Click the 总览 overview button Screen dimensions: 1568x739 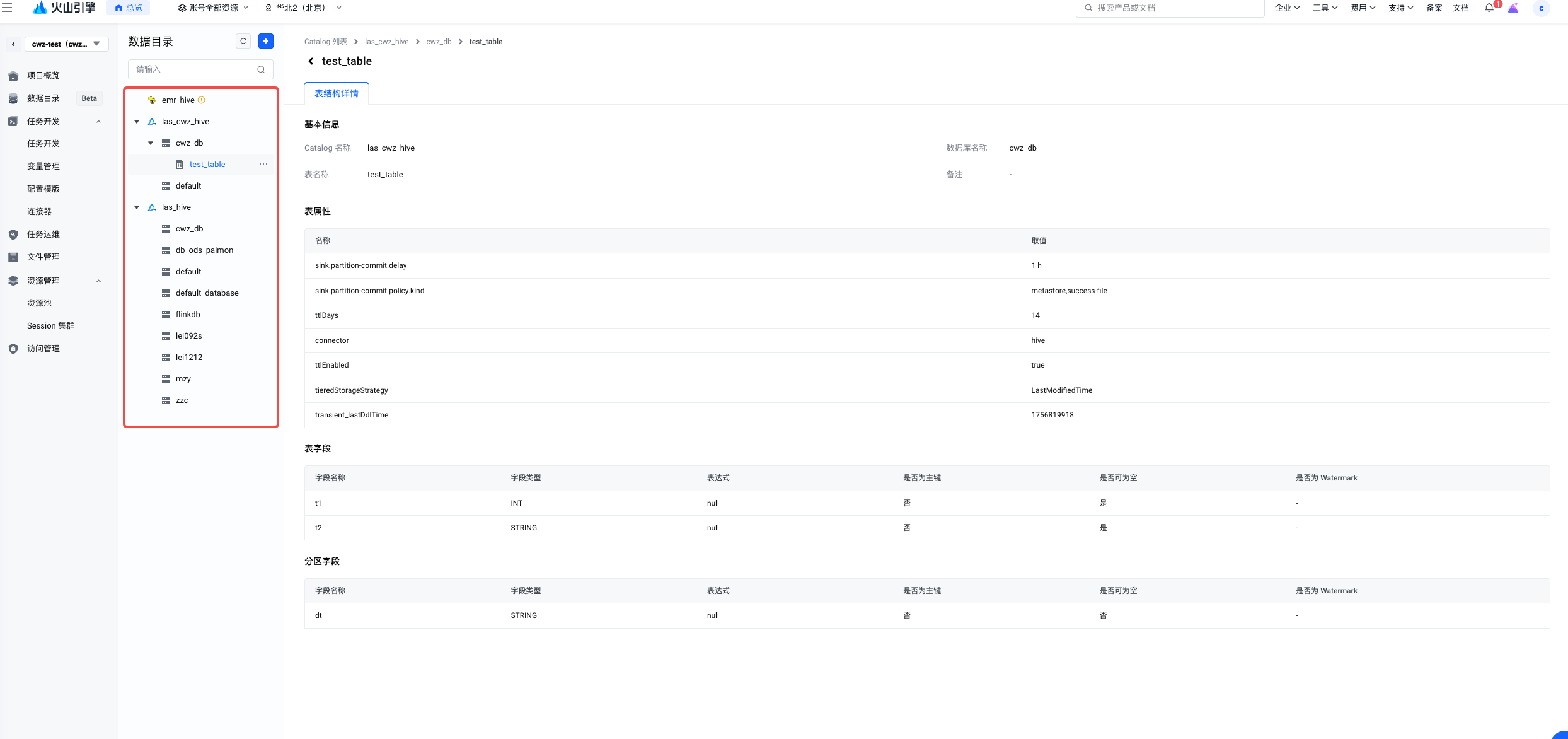coord(129,8)
